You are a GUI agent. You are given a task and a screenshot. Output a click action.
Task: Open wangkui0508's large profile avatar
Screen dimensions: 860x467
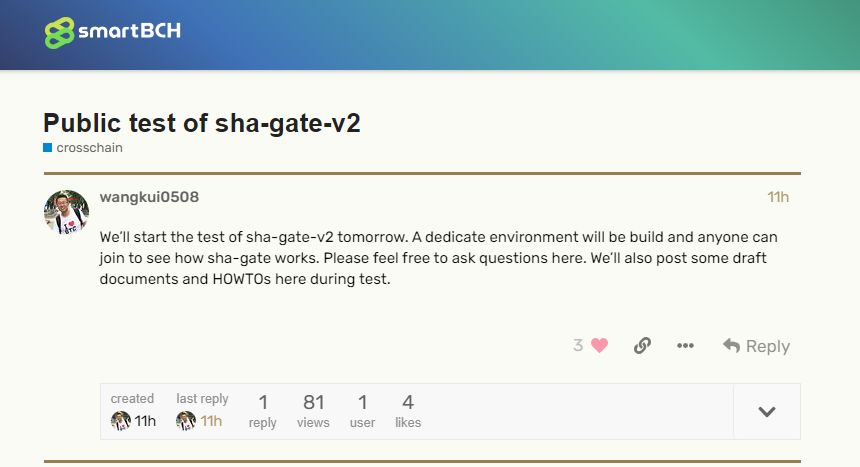pyautogui.click(x=66, y=212)
